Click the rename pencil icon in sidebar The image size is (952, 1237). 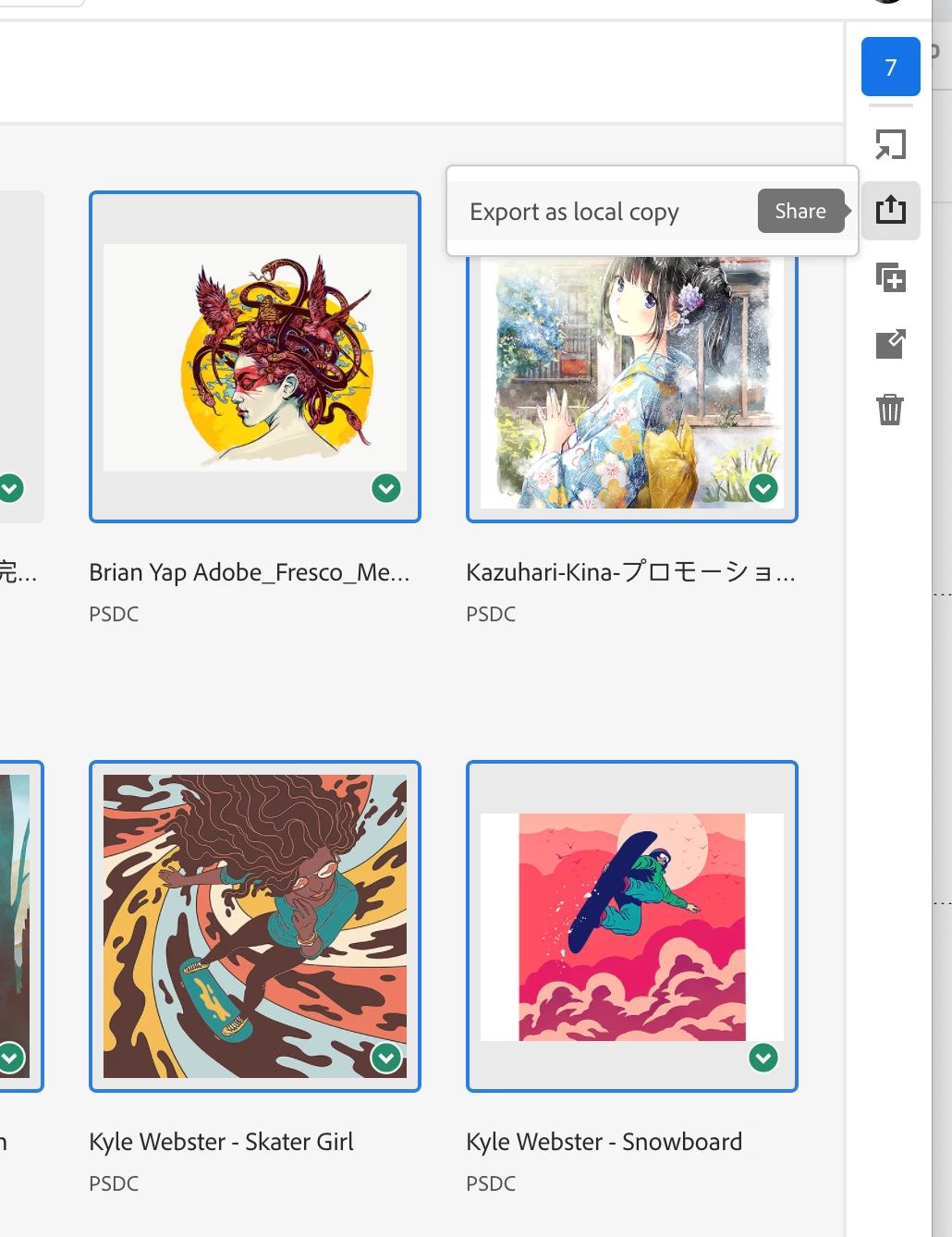(x=890, y=344)
